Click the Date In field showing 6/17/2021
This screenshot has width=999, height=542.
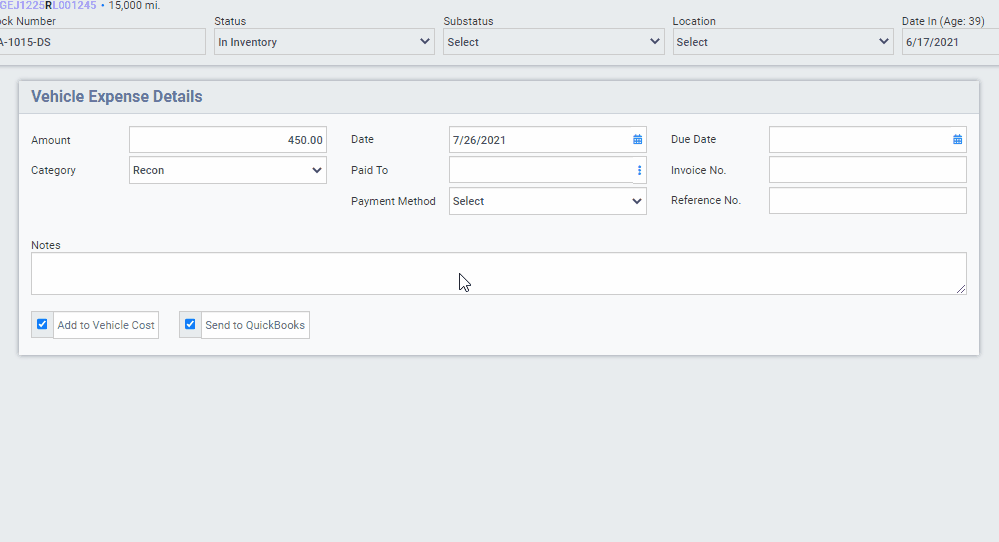[x=951, y=42]
